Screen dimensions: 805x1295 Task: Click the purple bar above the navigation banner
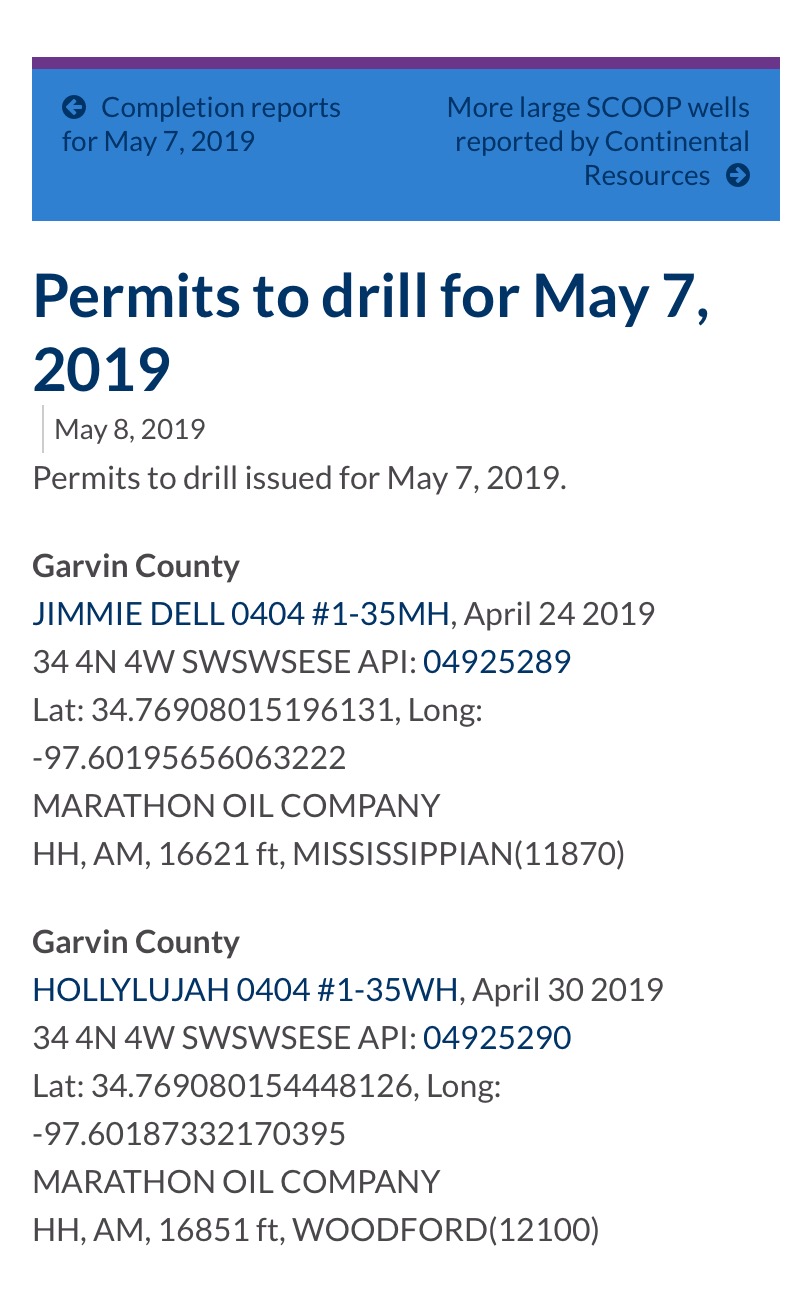406,63
